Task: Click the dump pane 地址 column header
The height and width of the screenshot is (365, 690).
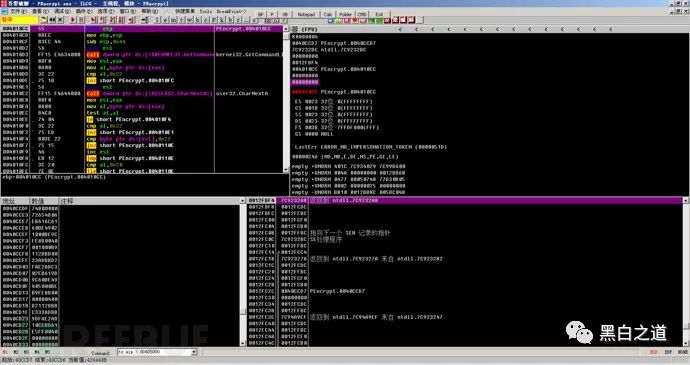Action: point(14,201)
